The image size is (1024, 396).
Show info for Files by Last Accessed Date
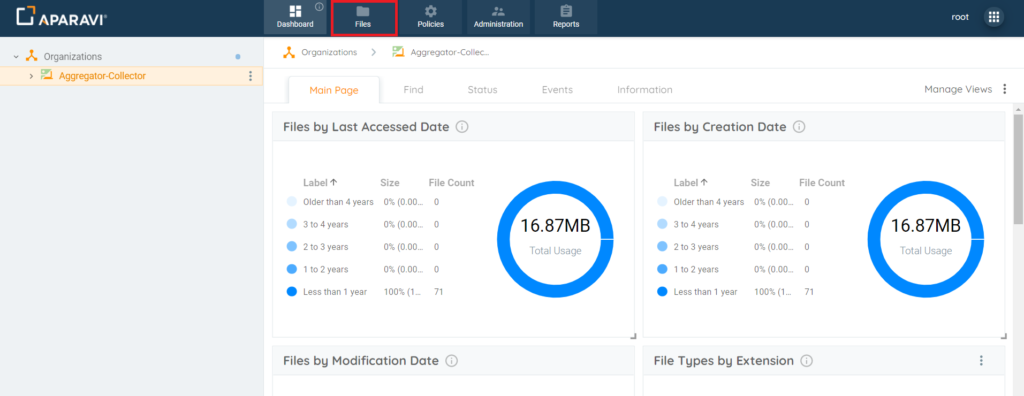[462, 127]
